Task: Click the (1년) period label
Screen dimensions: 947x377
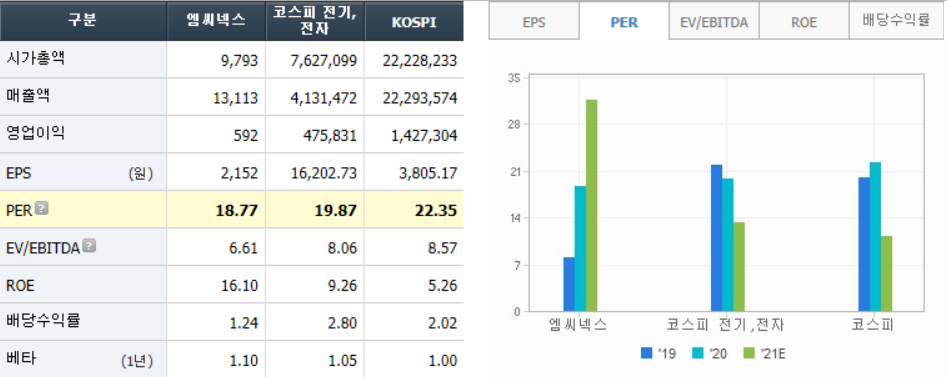Action: pyautogui.click(x=137, y=361)
